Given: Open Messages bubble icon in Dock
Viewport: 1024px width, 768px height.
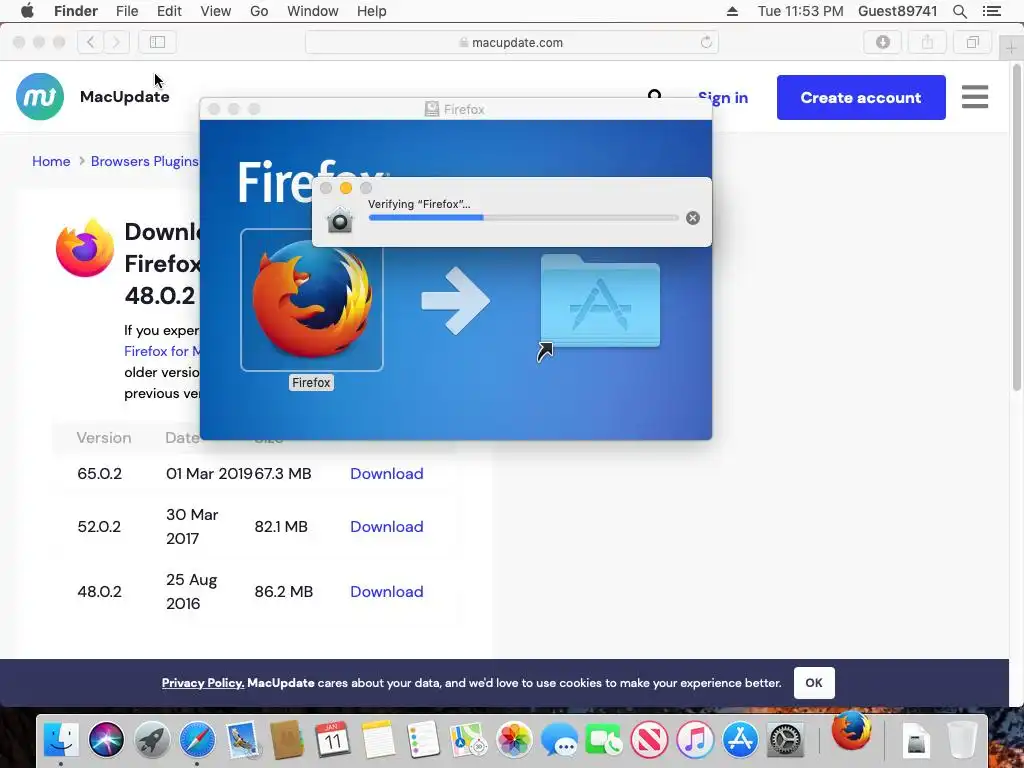Looking at the screenshot, I should [559, 740].
